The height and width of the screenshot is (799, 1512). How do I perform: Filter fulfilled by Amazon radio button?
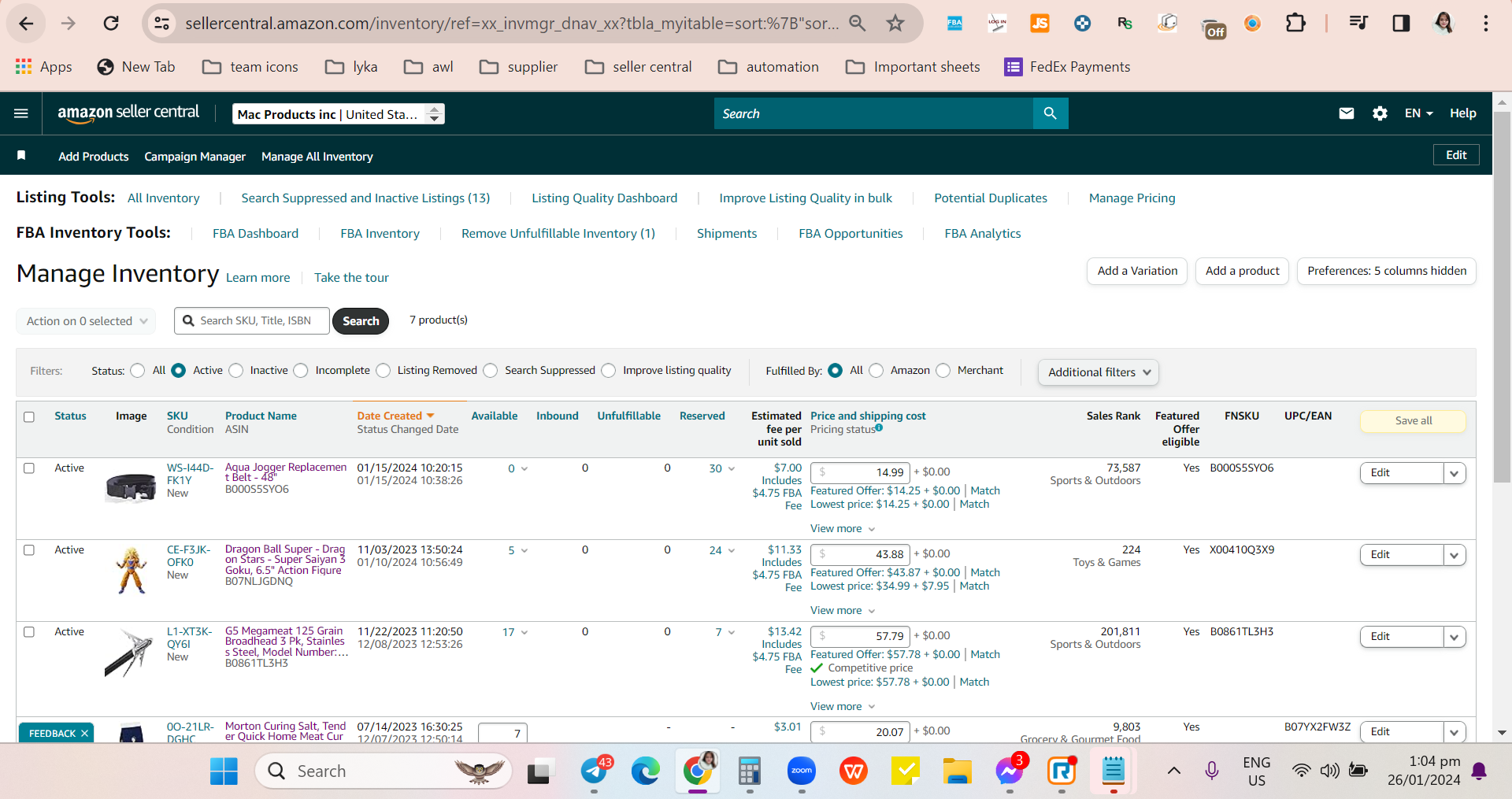point(876,371)
